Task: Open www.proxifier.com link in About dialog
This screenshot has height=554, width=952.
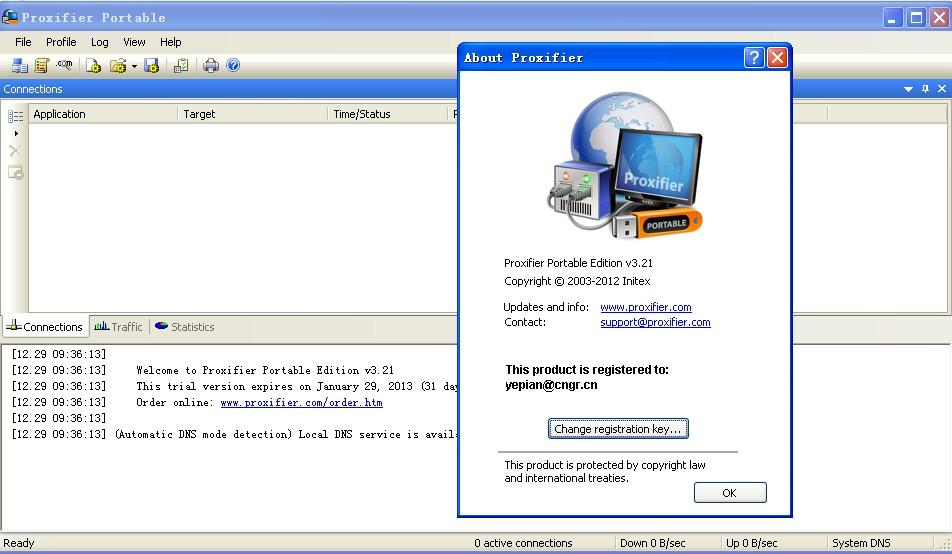Action: tap(646, 307)
